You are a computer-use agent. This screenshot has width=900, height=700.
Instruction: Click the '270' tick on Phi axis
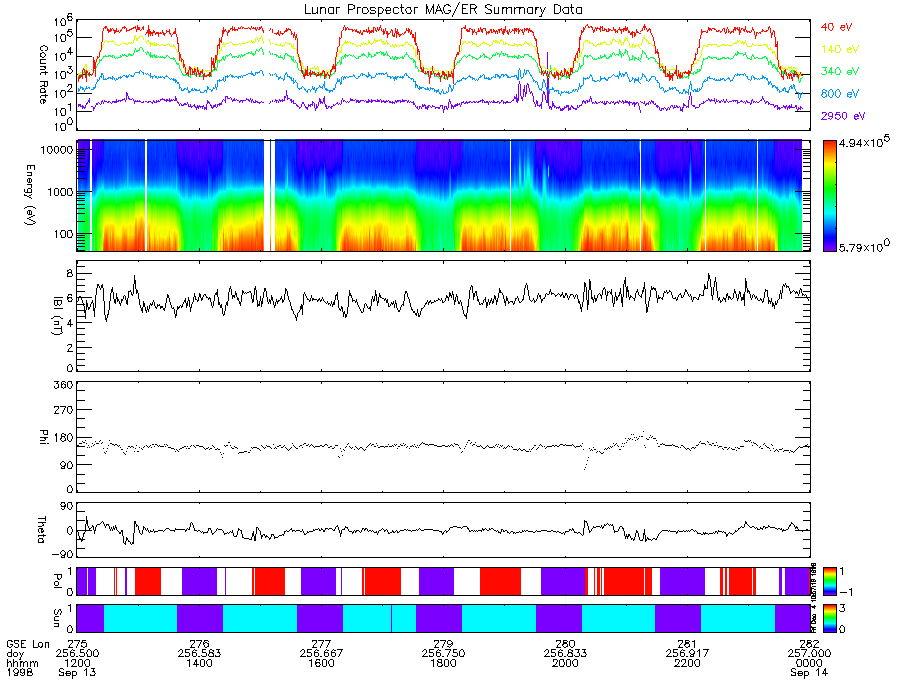(64, 410)
